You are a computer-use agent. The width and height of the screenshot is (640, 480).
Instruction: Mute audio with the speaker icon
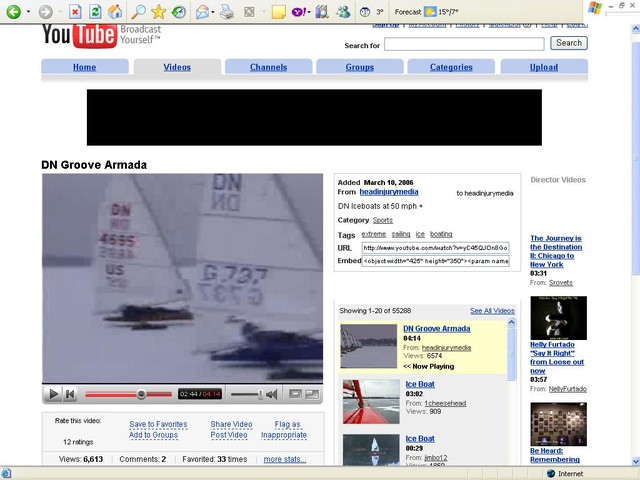pyautogui.click(x=271, y=394)
